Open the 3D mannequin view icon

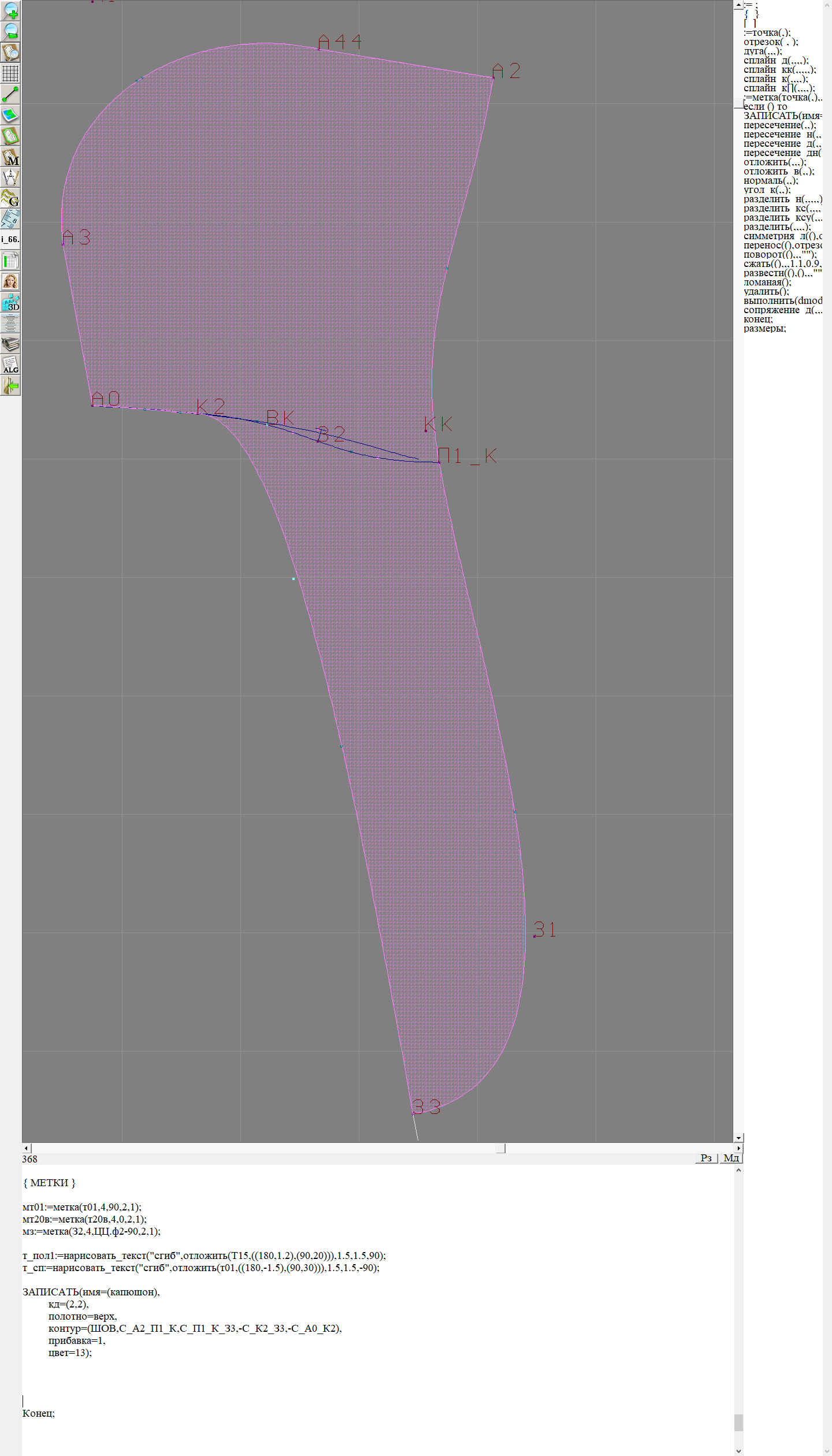click(10, 302)
